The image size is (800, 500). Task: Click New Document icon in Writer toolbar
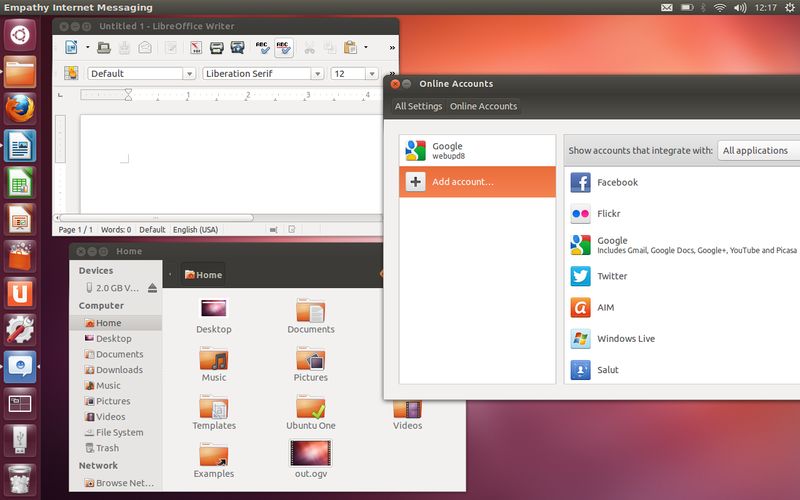coord(71,47)
